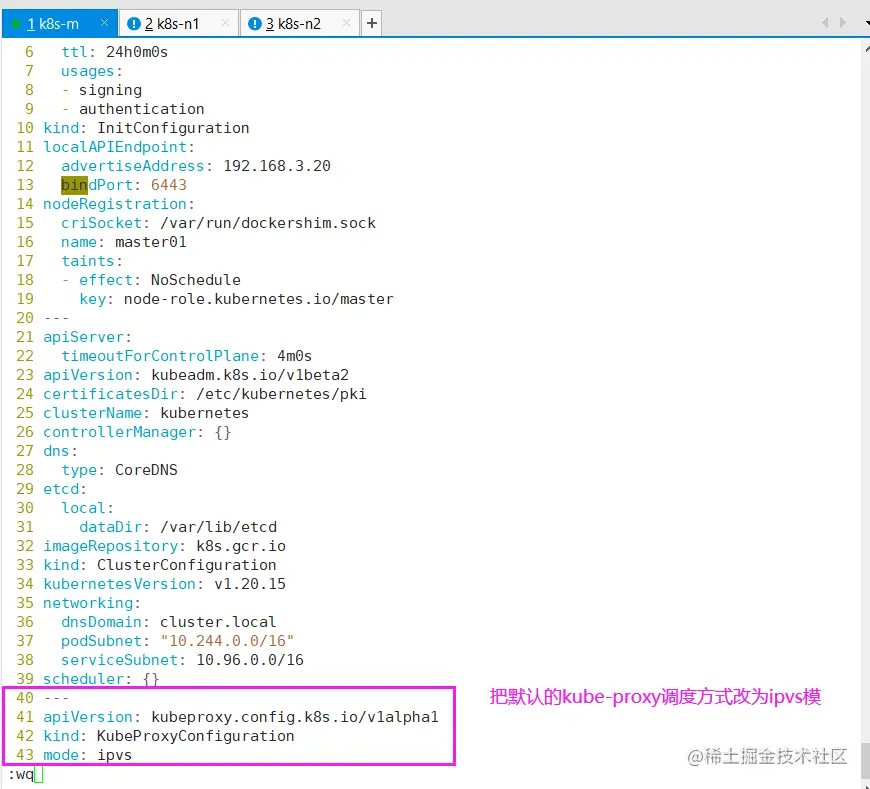The width and height of the screenshot is (870, 789).
Task: Click the 'mode: ipvs' line
Action: (88, 755)
